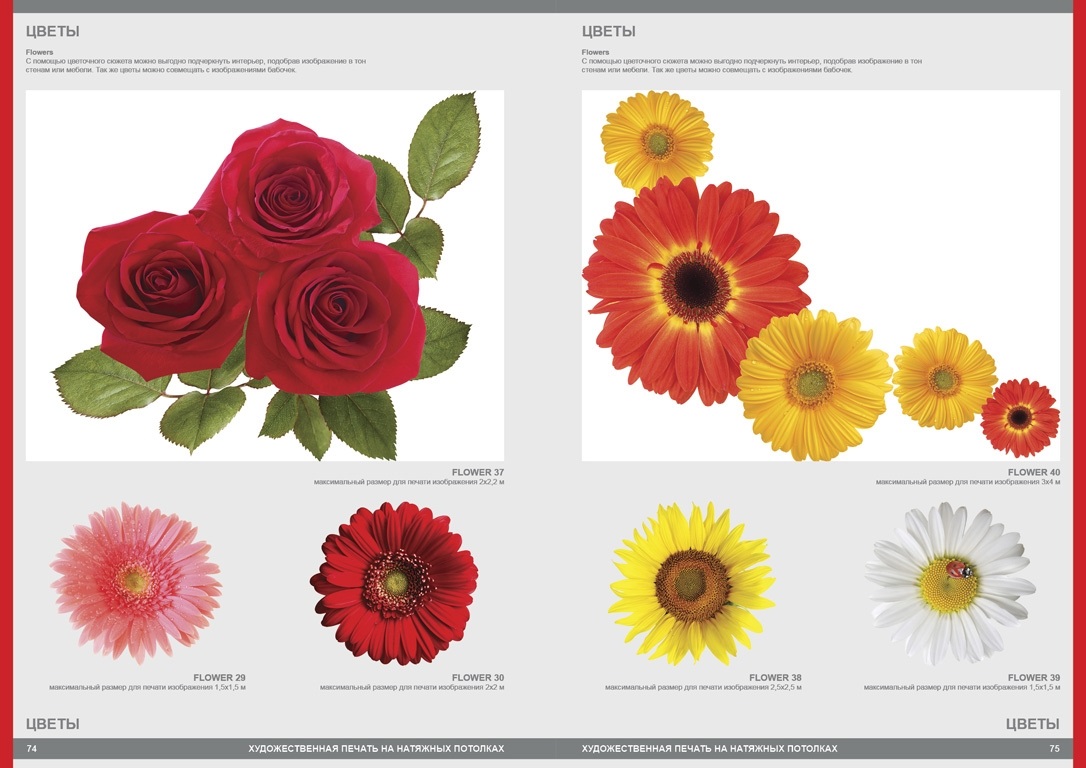Screen dimensions: 1086x768
Task: Click the red roses image
Action: point(265,275)
